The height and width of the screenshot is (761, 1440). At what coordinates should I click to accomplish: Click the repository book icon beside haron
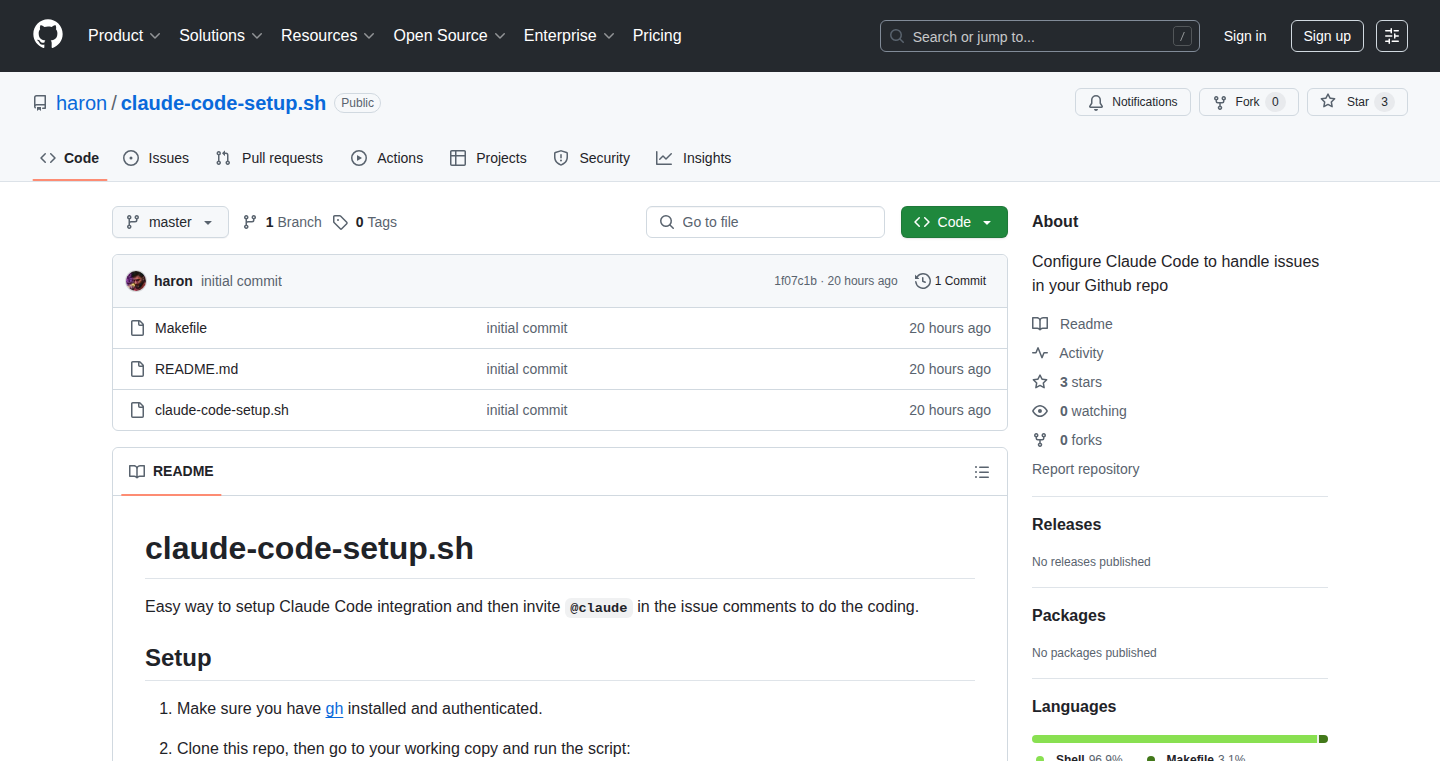pos(40,103)
